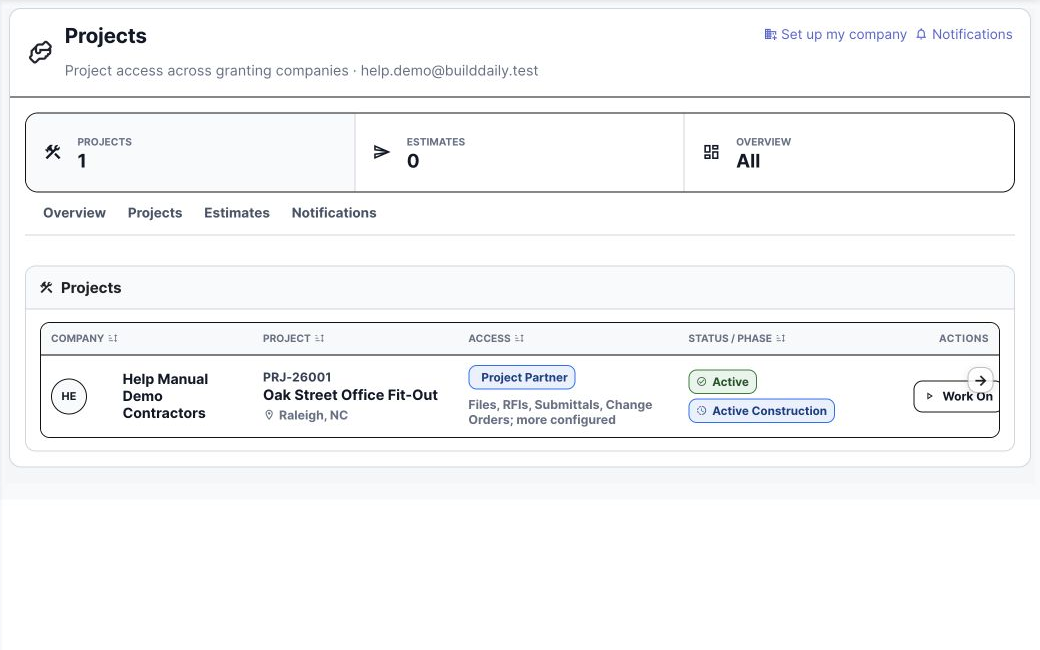
Task: Click the tools icon in the Projects stat card
Action: pyautogui.click(x=53, y=152)
